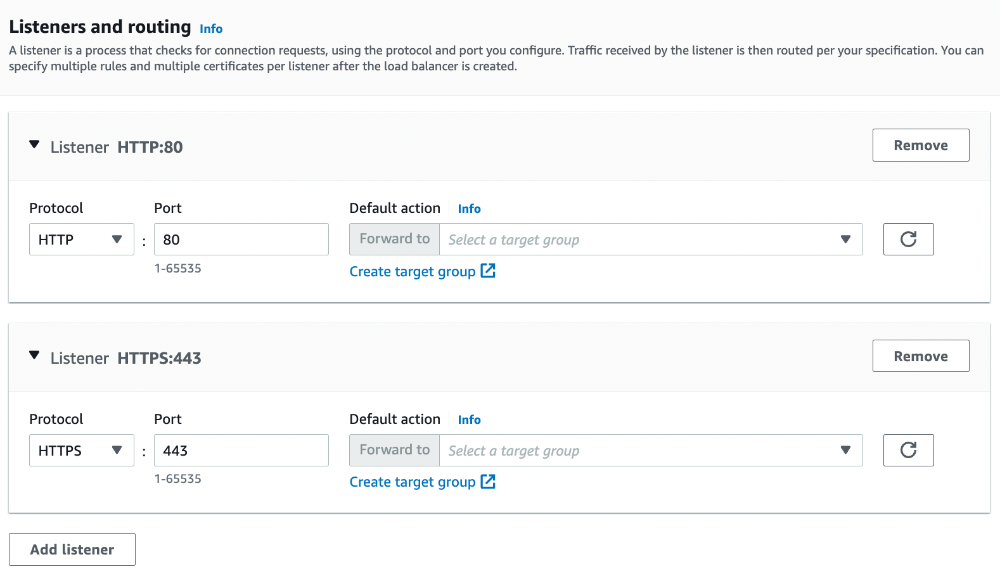Click the Add listener button
1000x577 pixels.
pos(72,549)
